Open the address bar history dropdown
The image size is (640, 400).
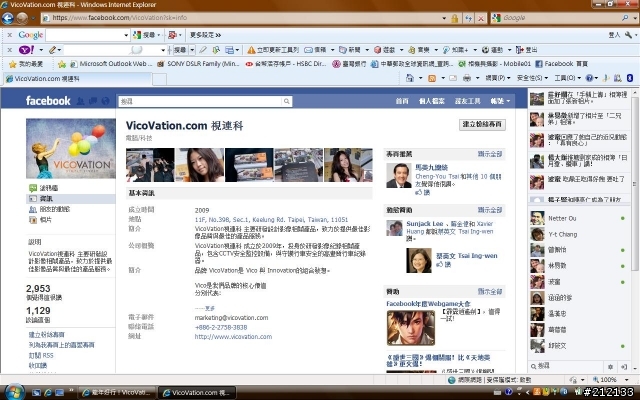pos(444,18)
